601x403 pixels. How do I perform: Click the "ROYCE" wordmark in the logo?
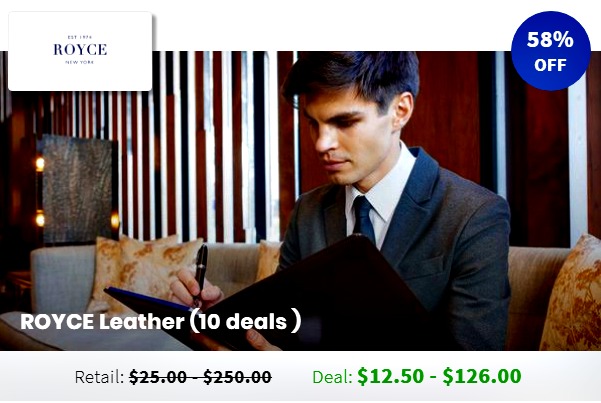pyautogui.click(x=80, y=49)
